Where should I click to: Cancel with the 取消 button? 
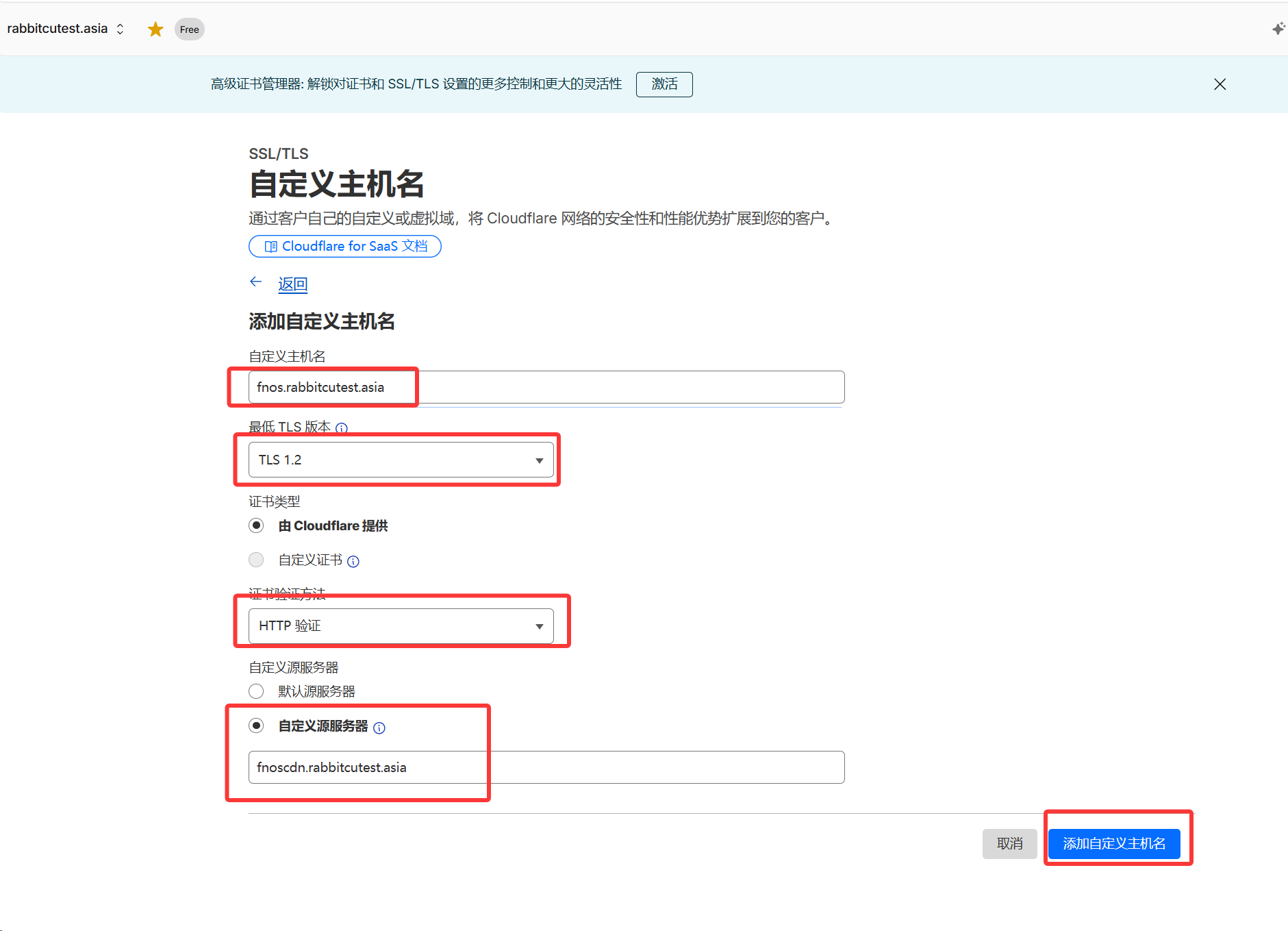pyautogui.click(x=1009, y=843)
